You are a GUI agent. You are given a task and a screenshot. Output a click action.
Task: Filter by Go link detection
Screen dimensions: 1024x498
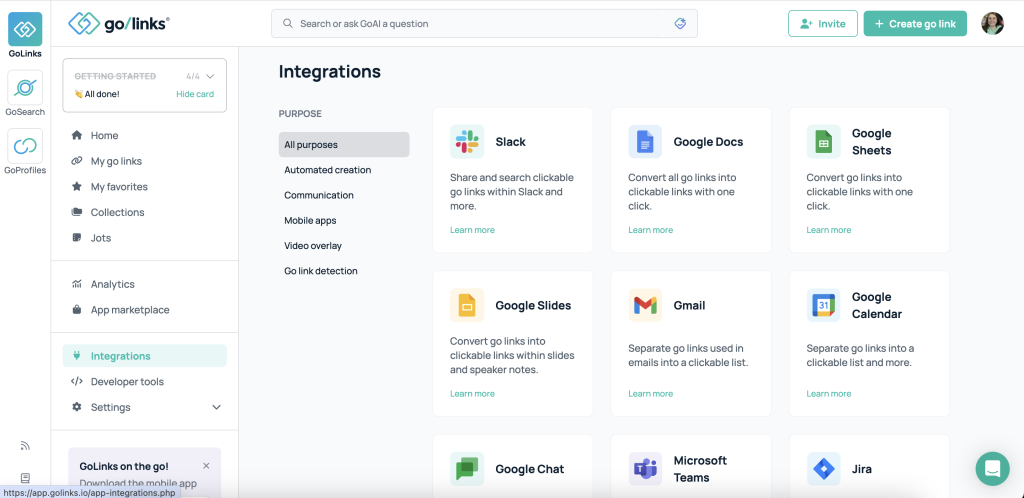(321, 271)
